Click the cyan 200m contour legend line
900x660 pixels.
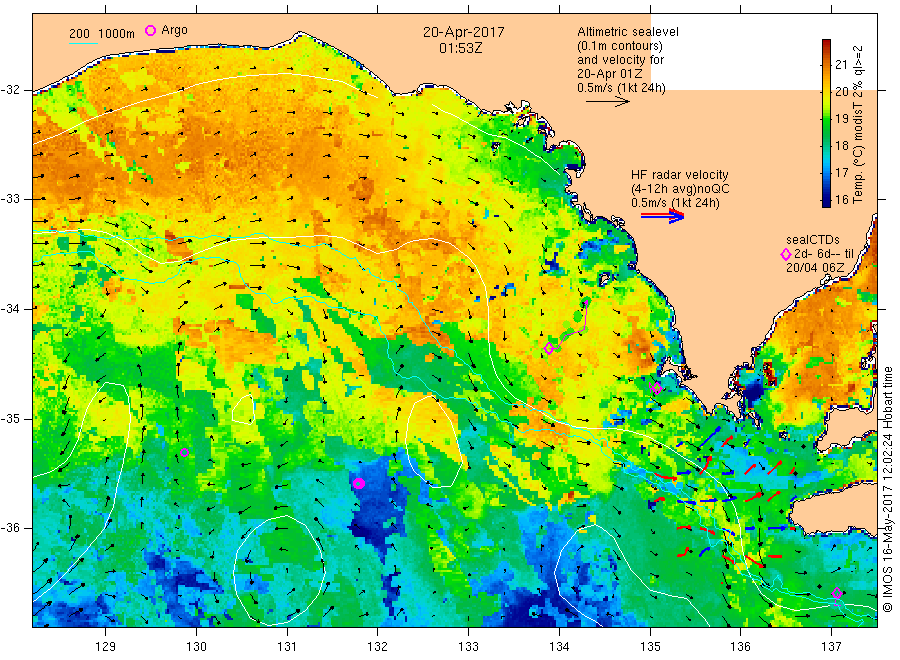tap(83, 42)
